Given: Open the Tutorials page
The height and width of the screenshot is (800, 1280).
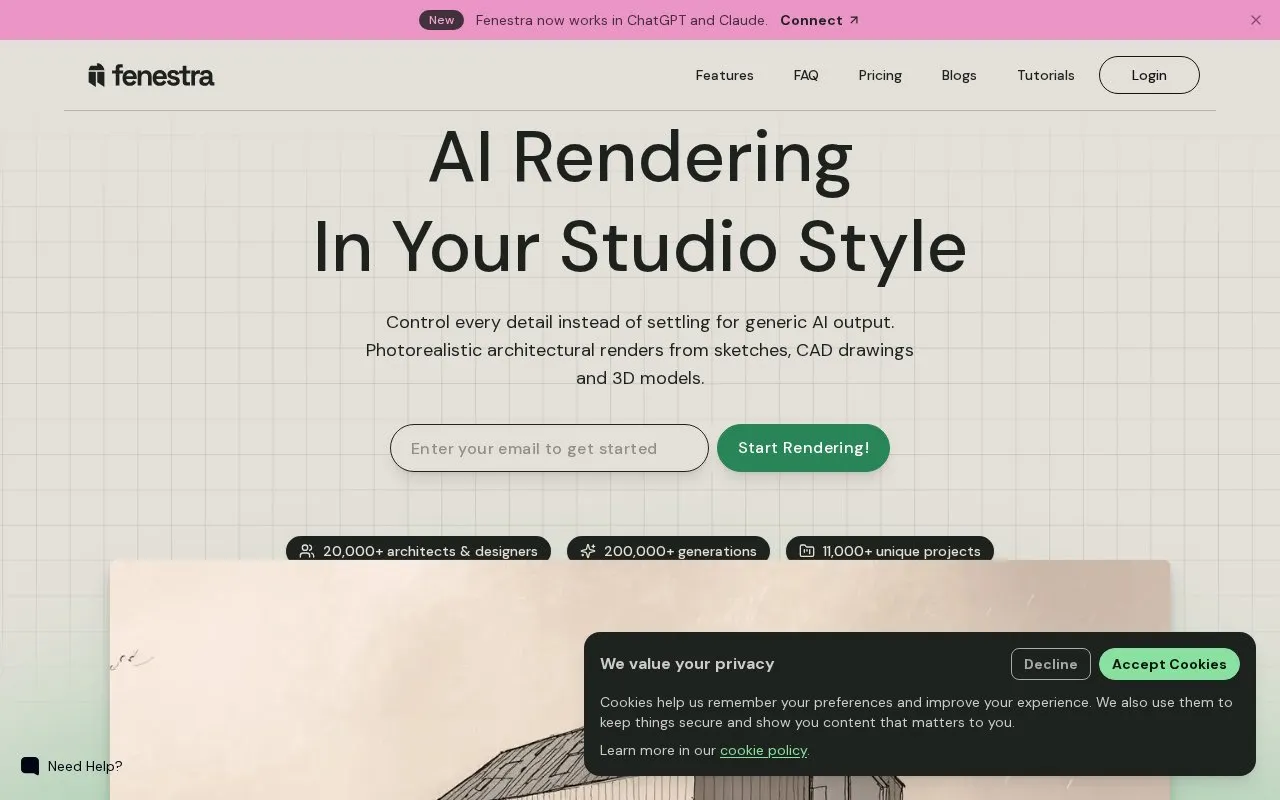Looking at the screenshot, I should (x=1046, y=75).
